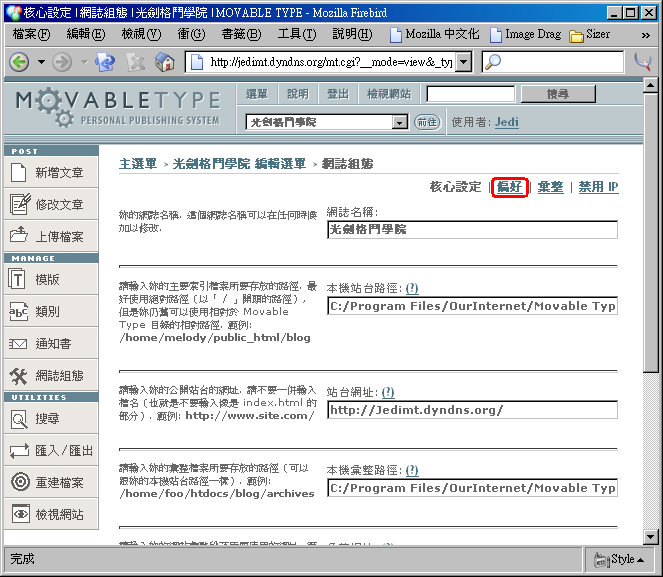Open the Sizer bookmark folder
The image size is (663, 577).
click(x=589, y=34)
